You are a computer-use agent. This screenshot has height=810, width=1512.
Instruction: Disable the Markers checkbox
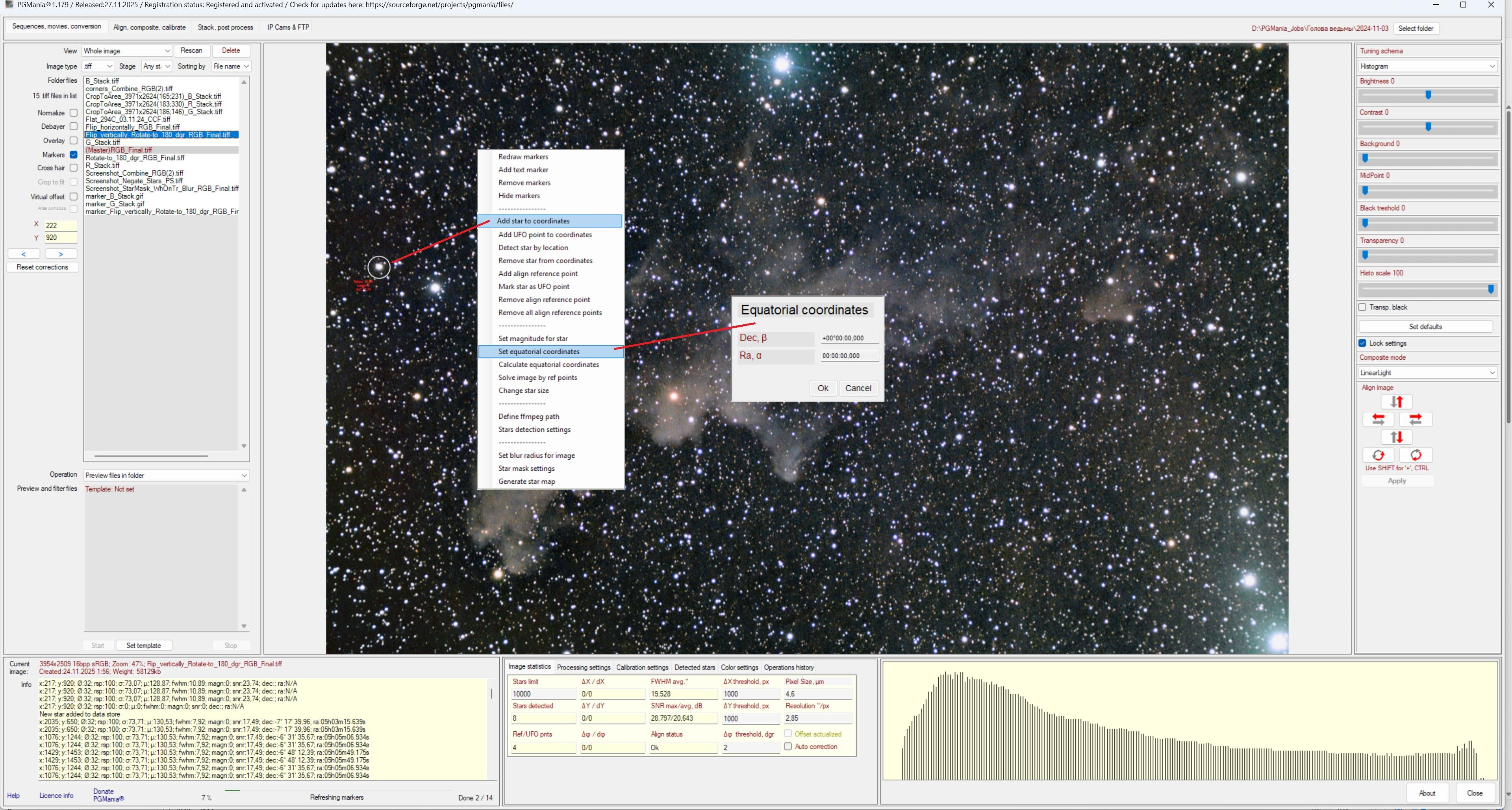click(x=73, y=155)
